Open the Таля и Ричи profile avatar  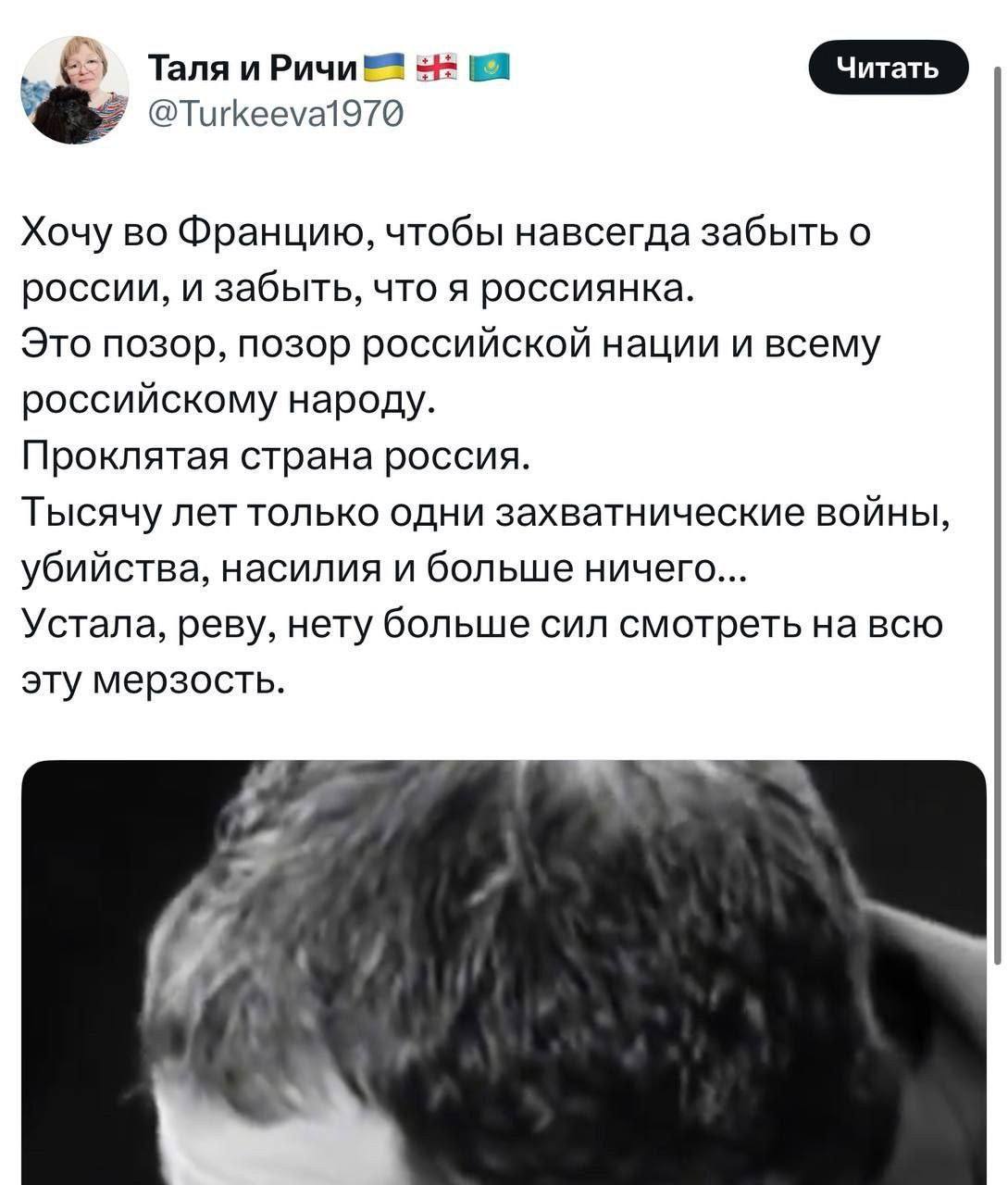pyautogui.click(x=76, y=90)
